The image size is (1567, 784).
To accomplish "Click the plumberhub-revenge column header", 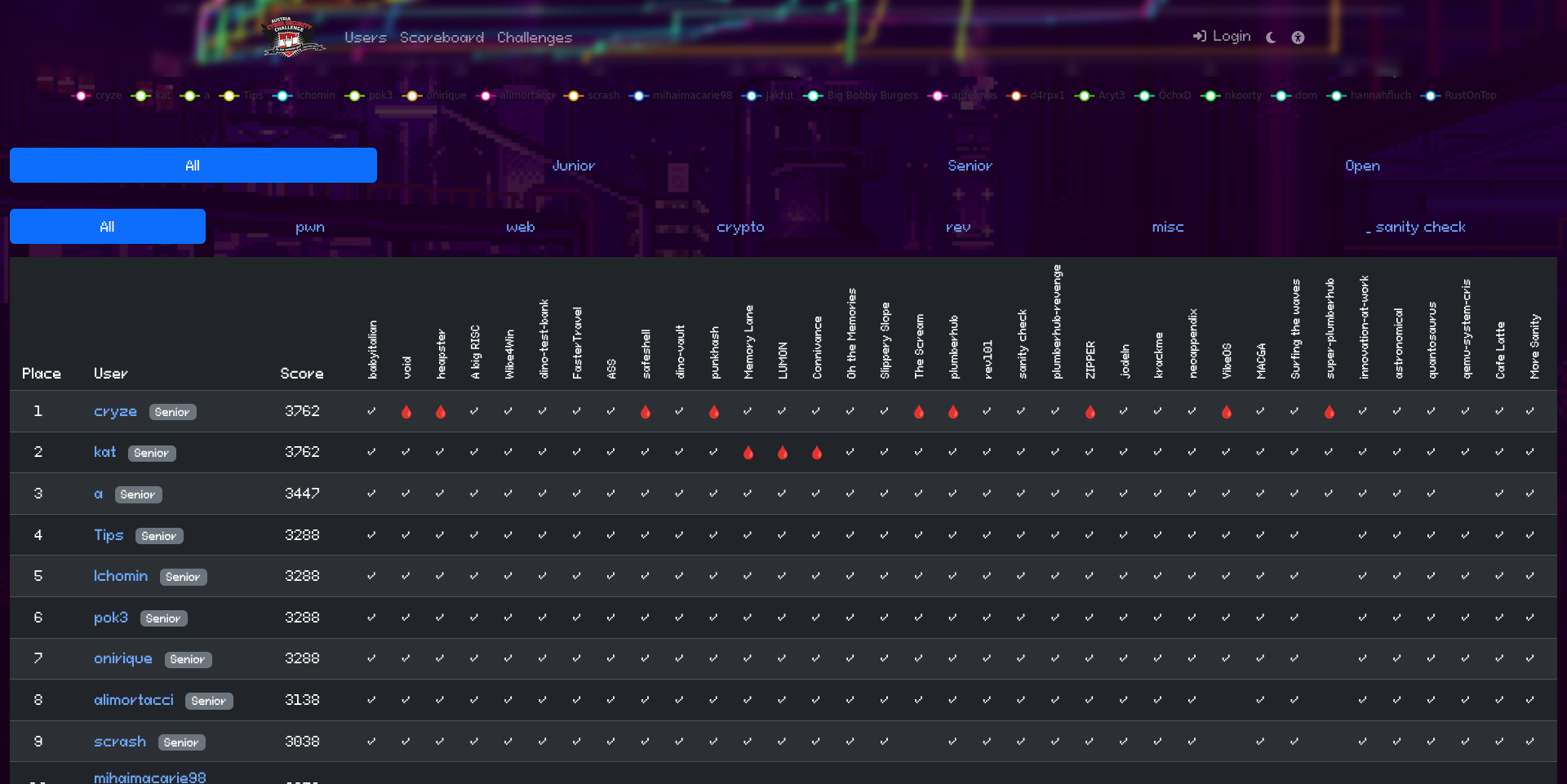I will (x=1057, y=321).
